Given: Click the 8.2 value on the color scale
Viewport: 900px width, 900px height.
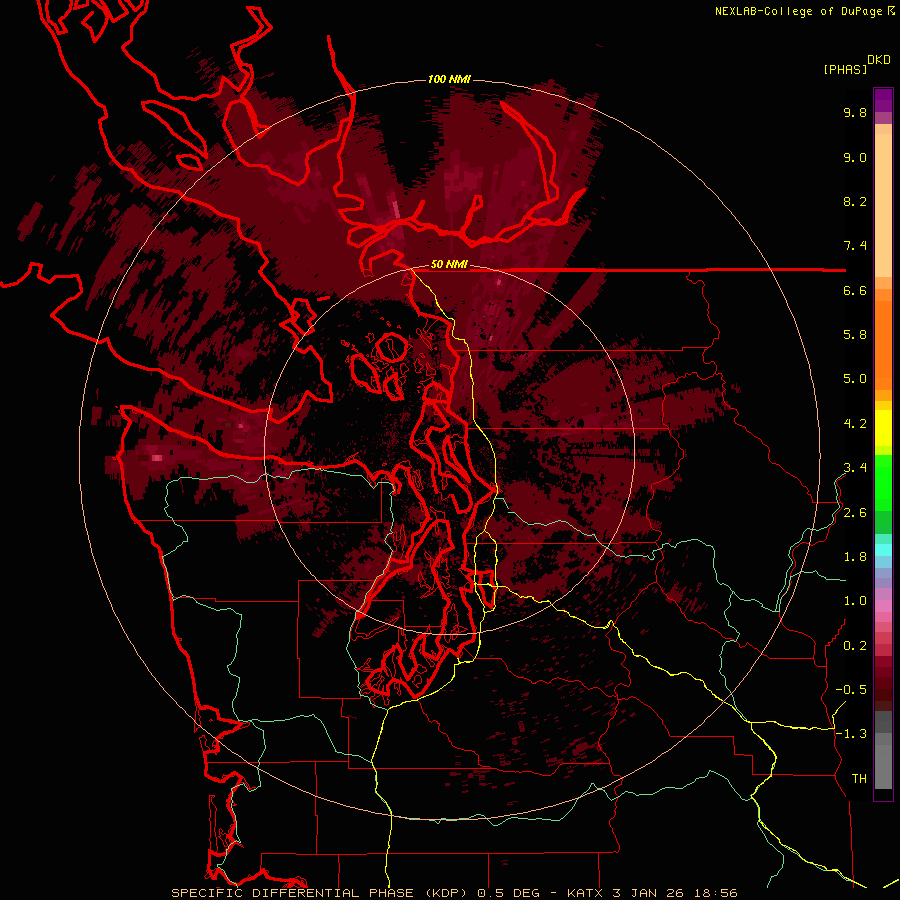Looking at the screenshot, I should 855,201.
